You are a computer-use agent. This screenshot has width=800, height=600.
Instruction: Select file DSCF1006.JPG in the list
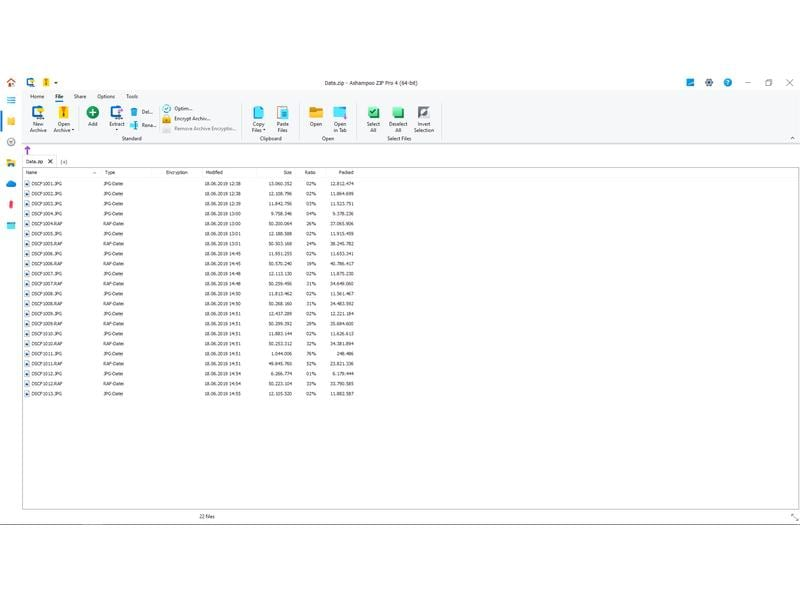[x=46, y=254]
